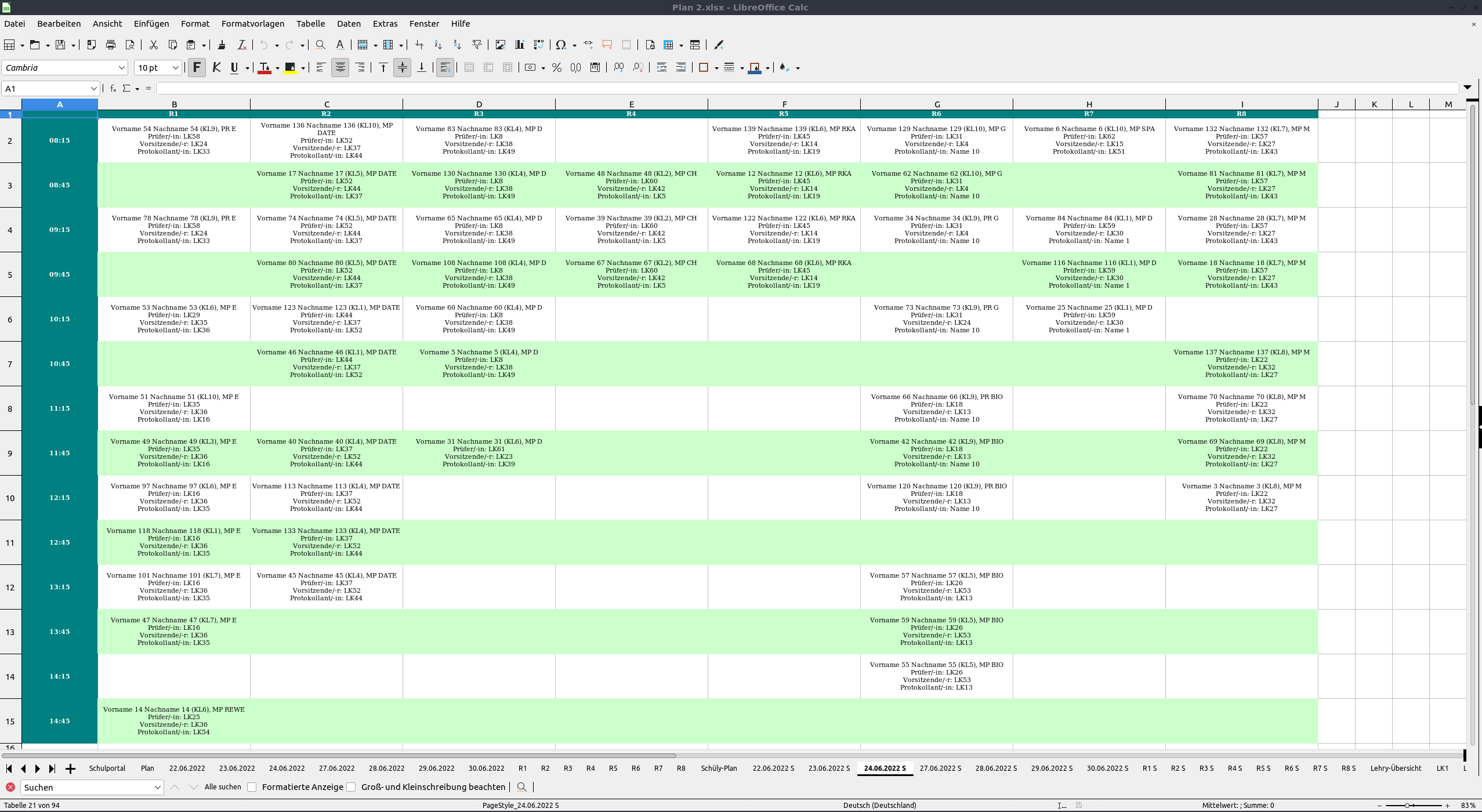This screenshot has height=812, width=1482.
Task: Enable the Formatierte Anzeige checkbox
Action: point(252,787)
